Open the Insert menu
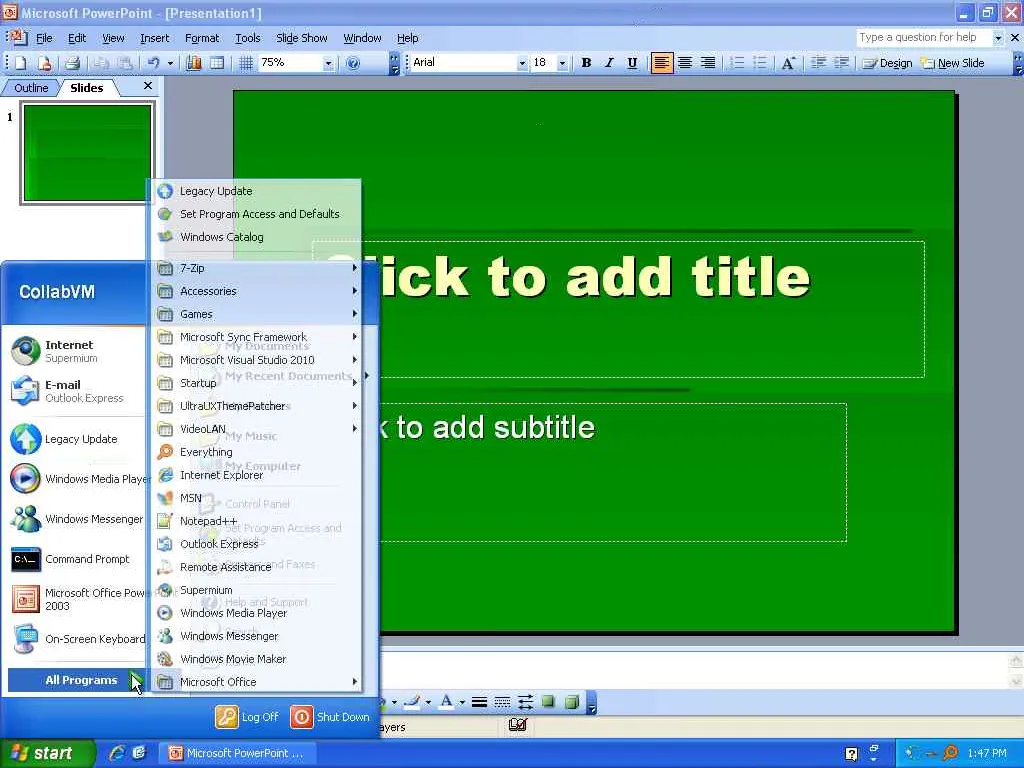The height and width of the screenshot is (768, 1024). click(155, 38)
